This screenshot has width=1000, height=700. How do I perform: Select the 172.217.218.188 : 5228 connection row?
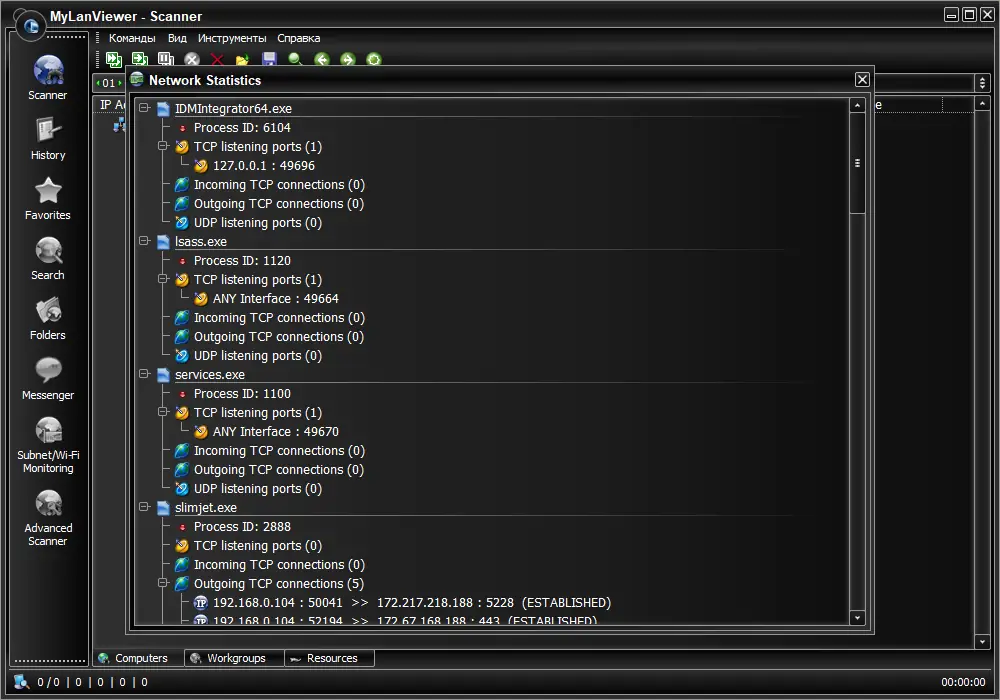coord(412,602)
